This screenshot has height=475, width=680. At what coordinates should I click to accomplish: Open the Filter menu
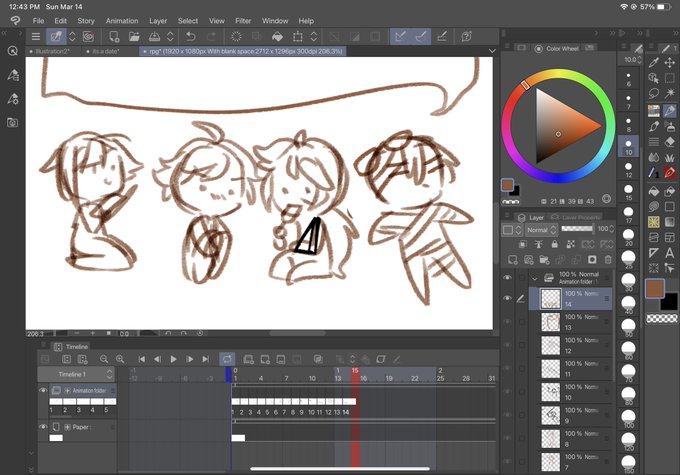pyautogui.click(x=243, y=21)
